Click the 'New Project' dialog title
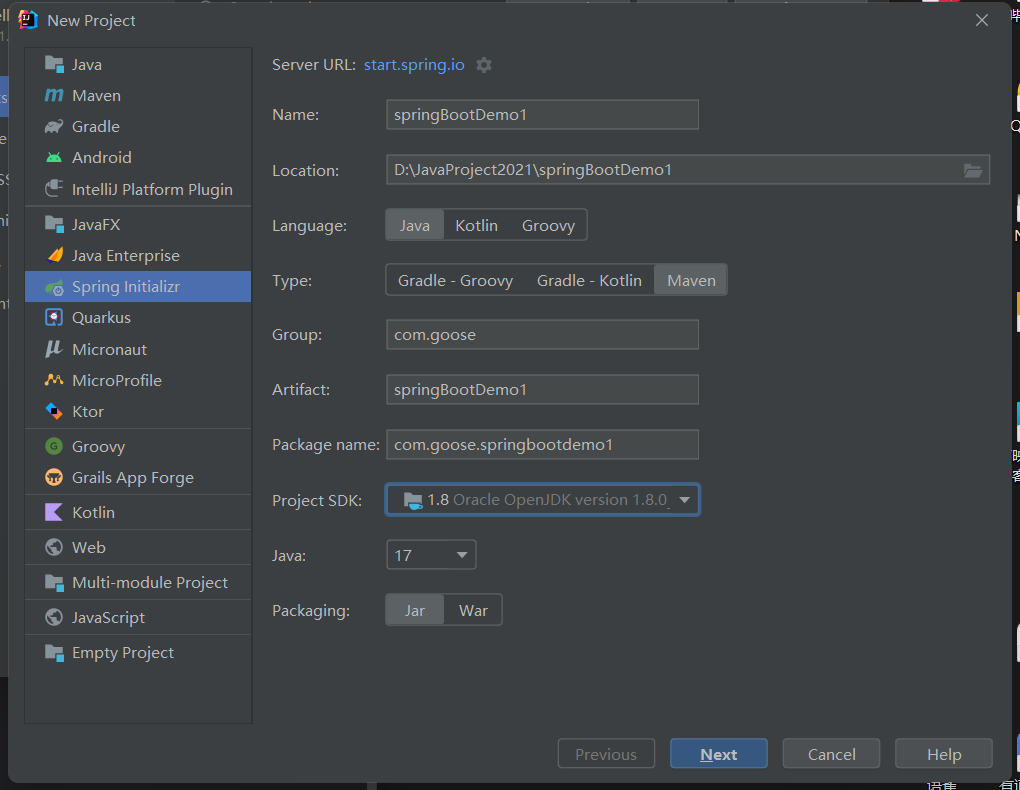Image resolution: width=1020 pixels, height=790 pixels. click(91, 21)
